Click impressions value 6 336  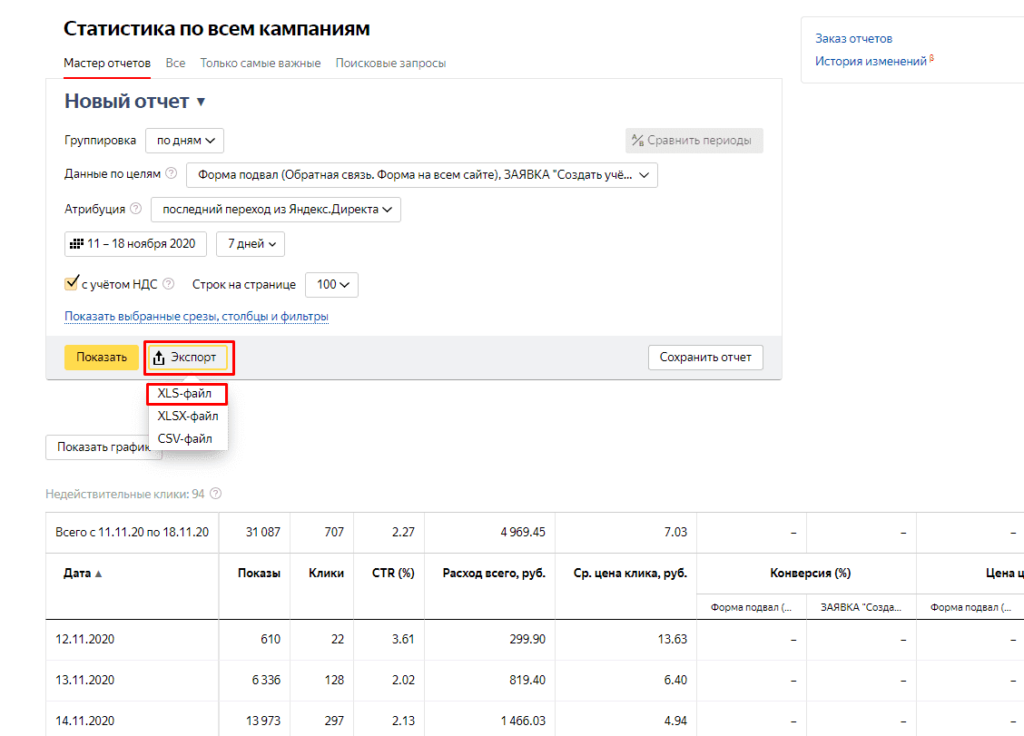(266, 680)
